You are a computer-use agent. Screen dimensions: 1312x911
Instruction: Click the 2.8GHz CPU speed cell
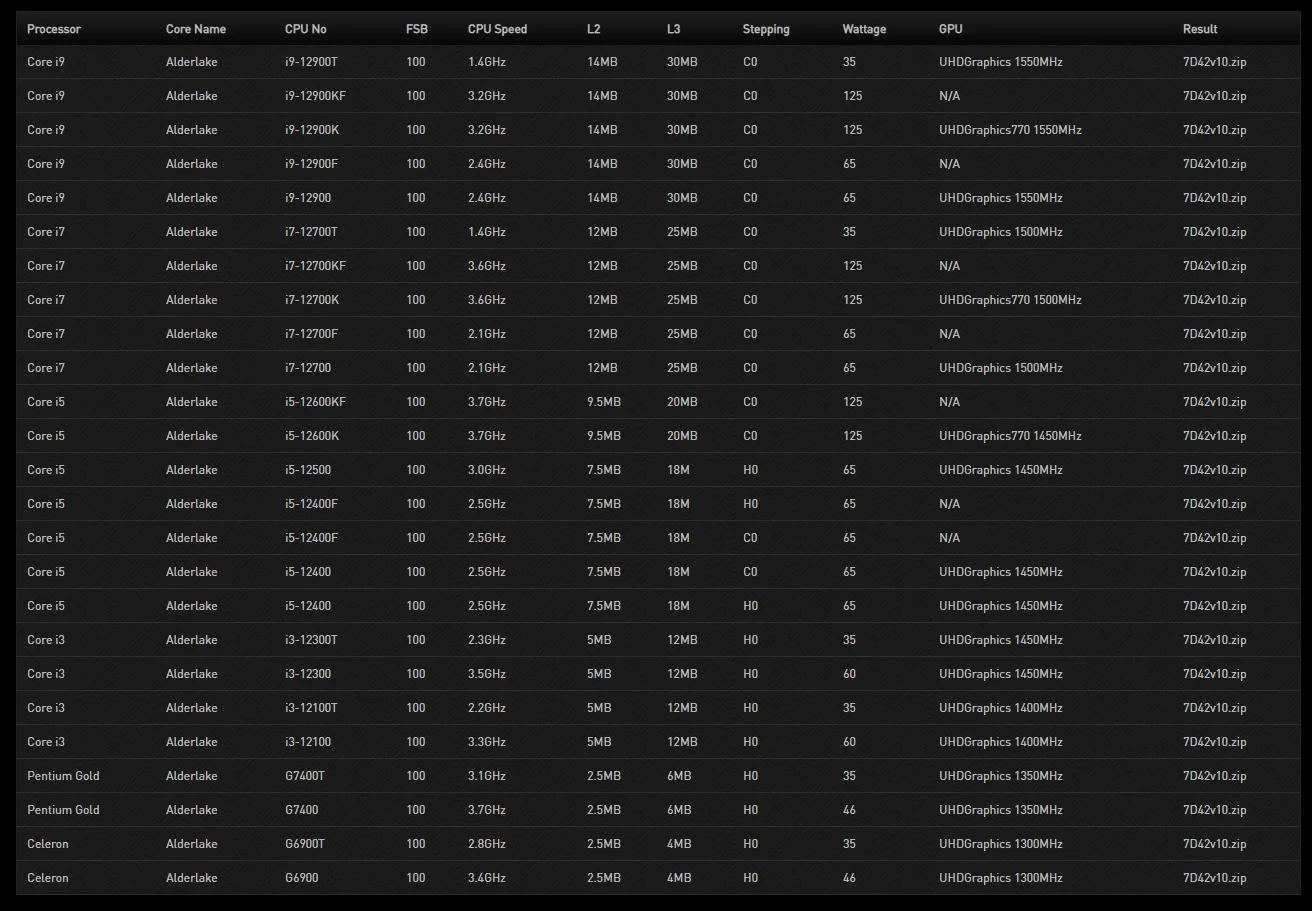tap(487, 844)
